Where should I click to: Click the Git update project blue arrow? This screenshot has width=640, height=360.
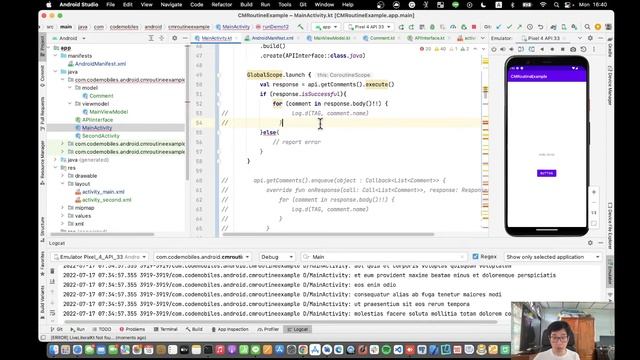[499, 27]
